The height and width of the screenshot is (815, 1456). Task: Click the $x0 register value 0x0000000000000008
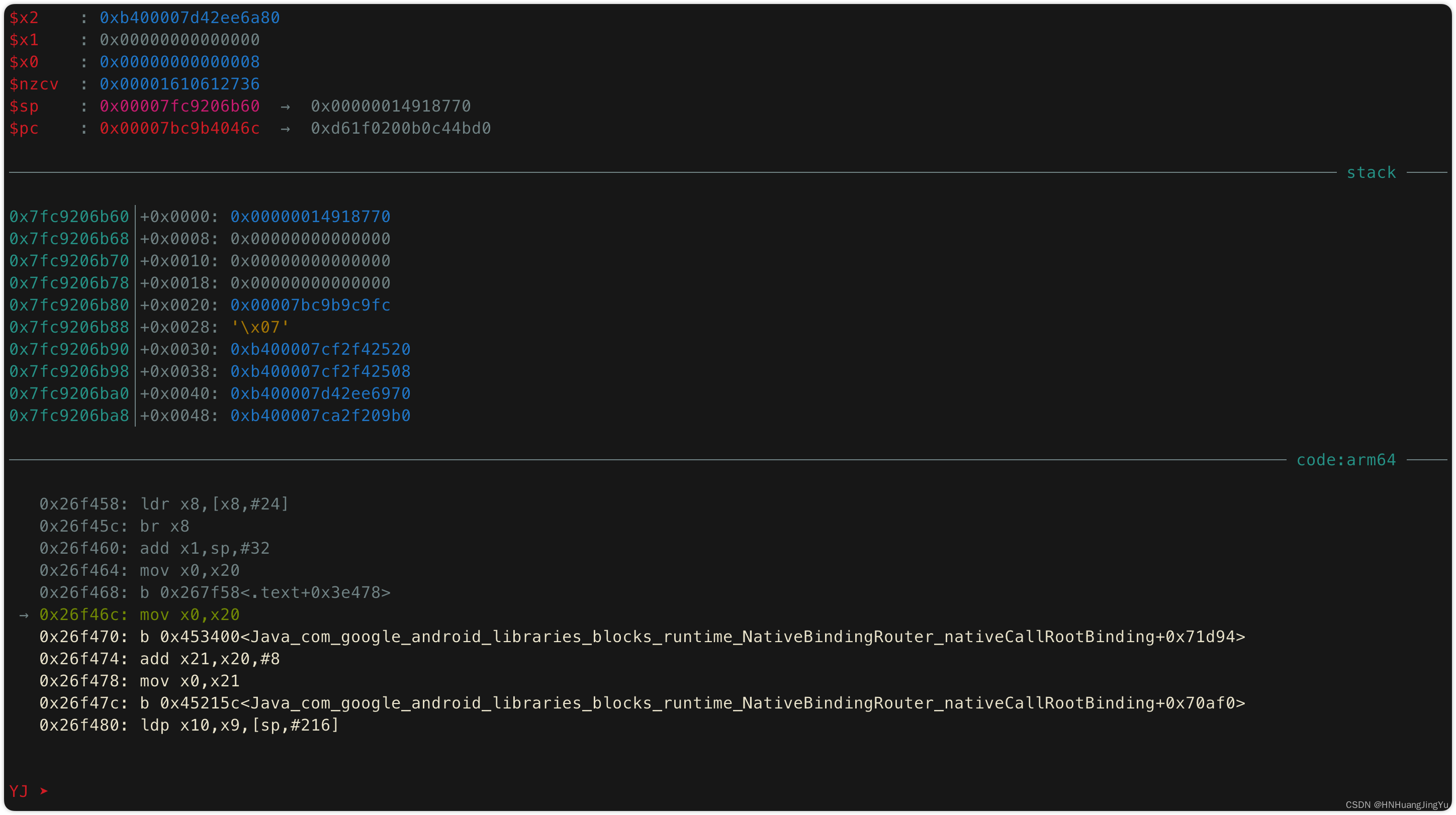(179, 62)
